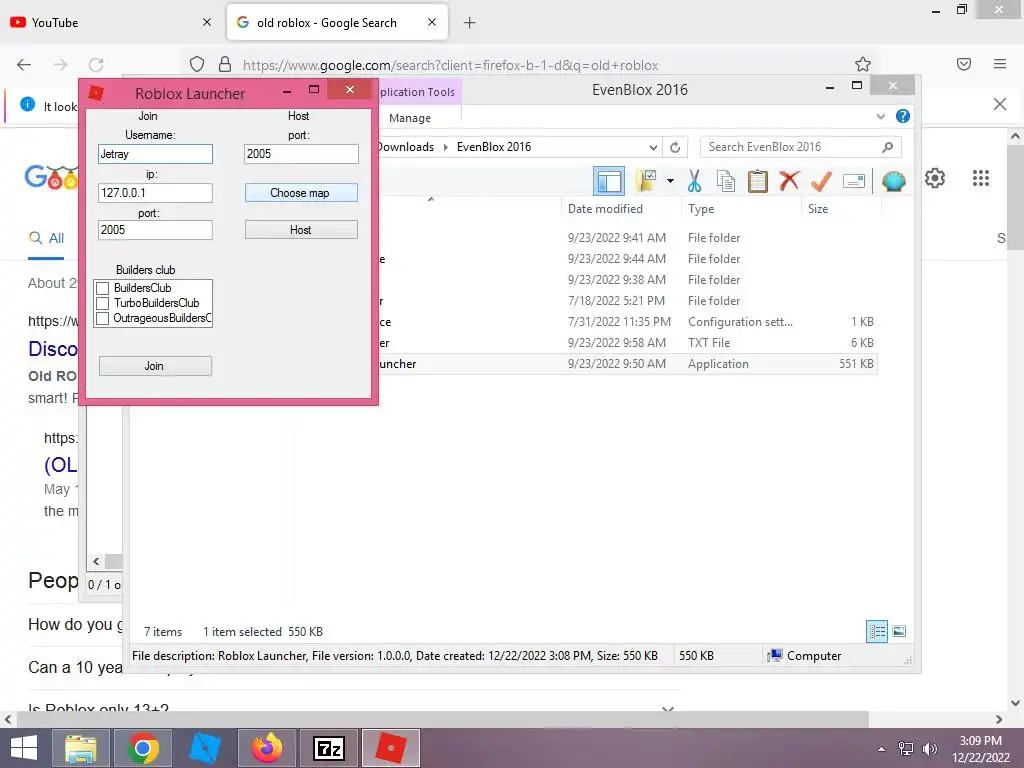Edit the ip field 127.0.0.1
The width and height of the screenshot is (1024, 768).
[x=155, y=193]
